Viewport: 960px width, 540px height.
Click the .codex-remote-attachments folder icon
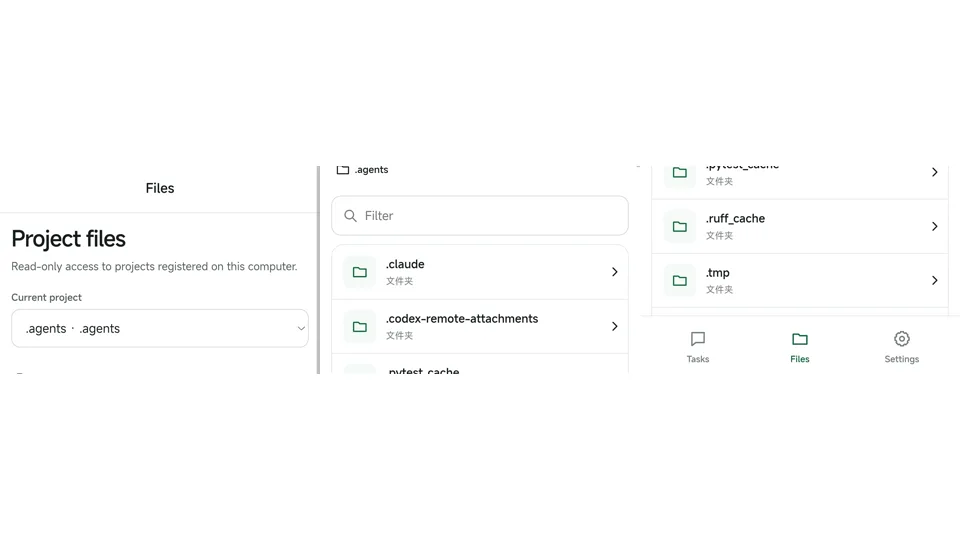360,326
